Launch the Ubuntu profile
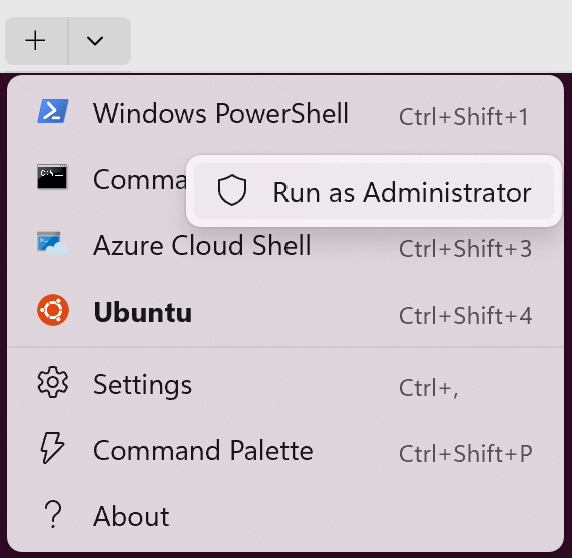 [x=286, y=311]
